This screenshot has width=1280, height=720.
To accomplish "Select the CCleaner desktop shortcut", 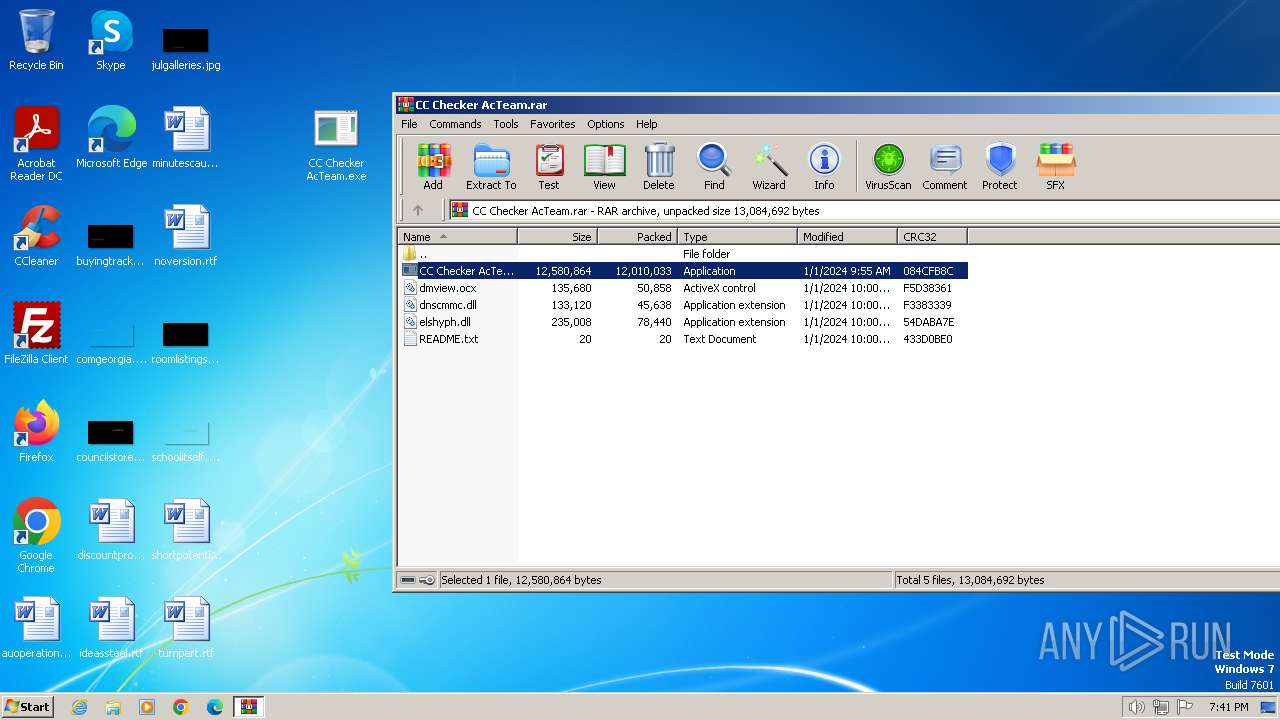I will (36, 236).
